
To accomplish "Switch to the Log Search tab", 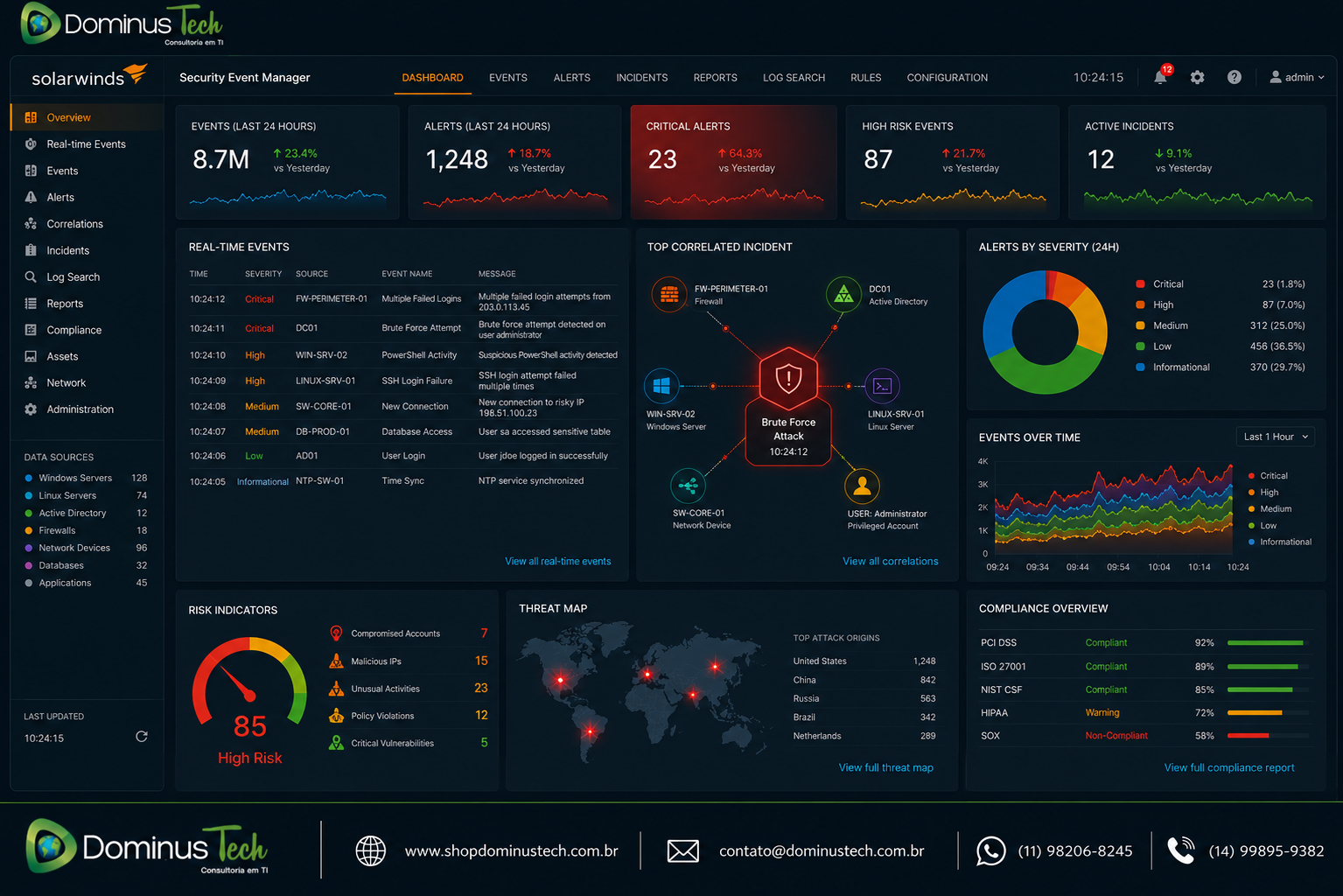I will 794,78.
